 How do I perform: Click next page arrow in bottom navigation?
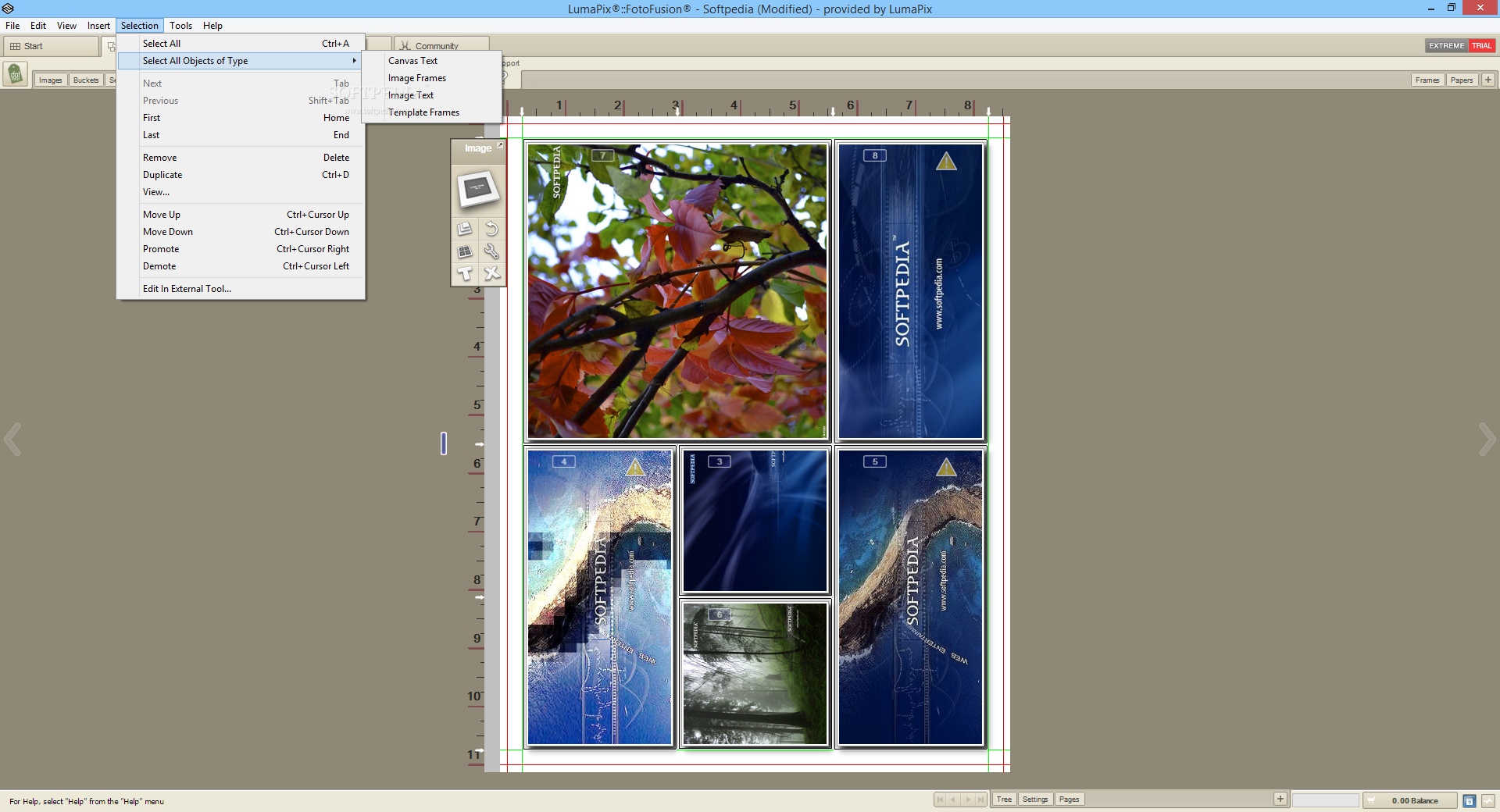click(x=968, y=800)
